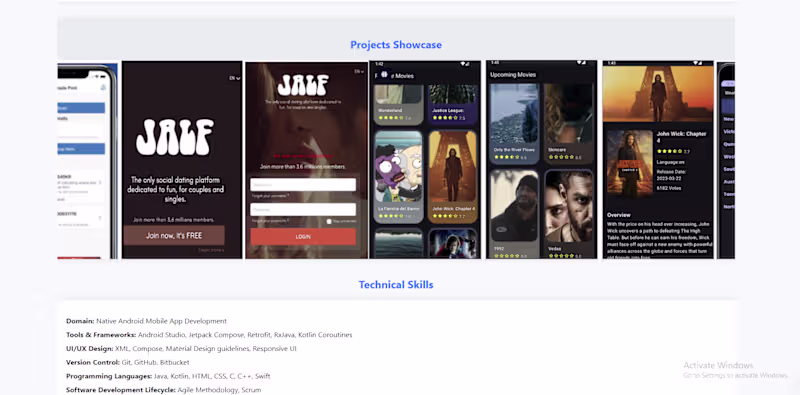Click 'Join more than 3.6 millions members' on login

click(303, 166)
